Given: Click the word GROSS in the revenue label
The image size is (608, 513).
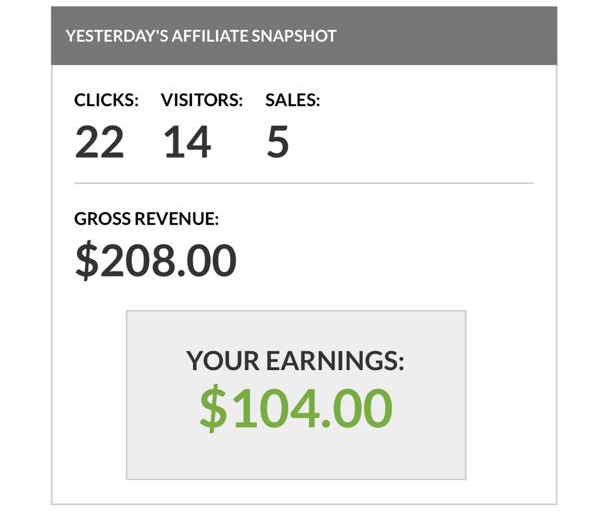Looking at the screenshot, I should click(102, 219).
